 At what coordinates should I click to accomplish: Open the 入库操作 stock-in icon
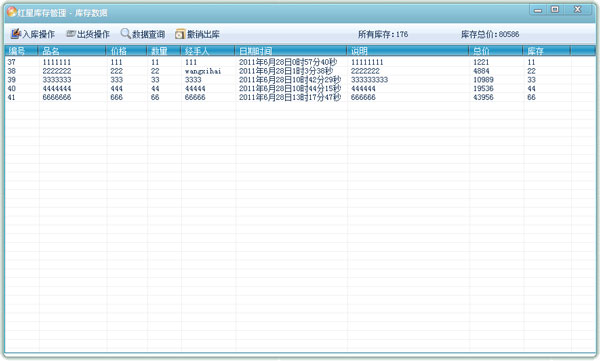point(15,34)
